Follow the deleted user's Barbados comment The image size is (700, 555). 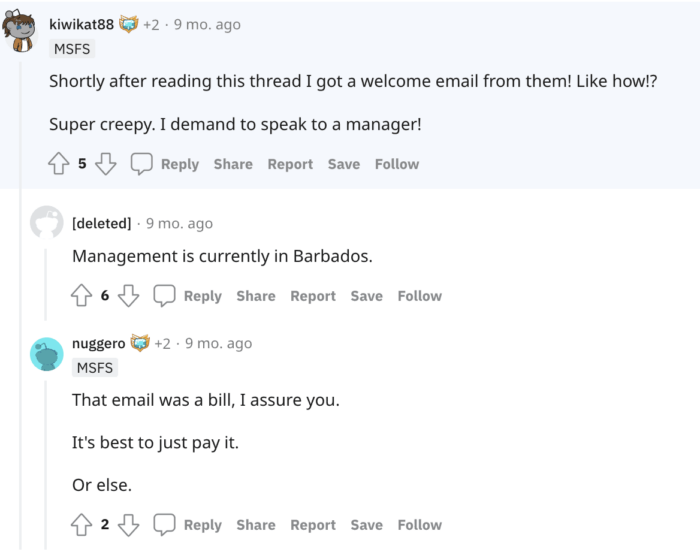[420, 296]
